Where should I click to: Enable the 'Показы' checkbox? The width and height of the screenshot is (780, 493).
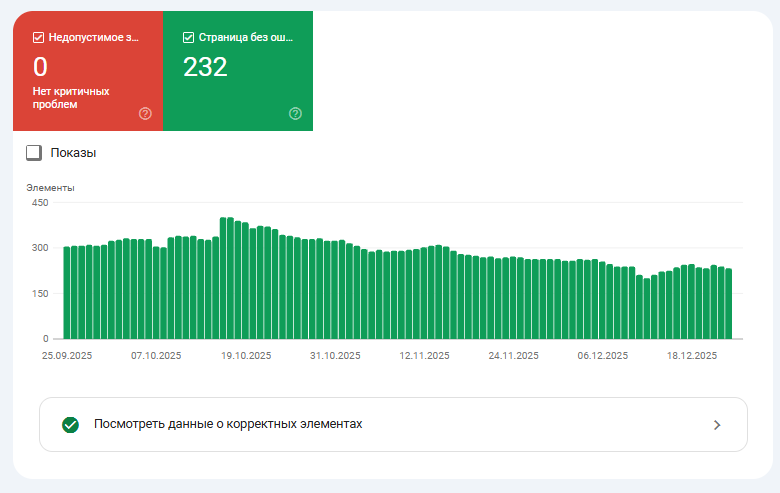pos(34,153)
